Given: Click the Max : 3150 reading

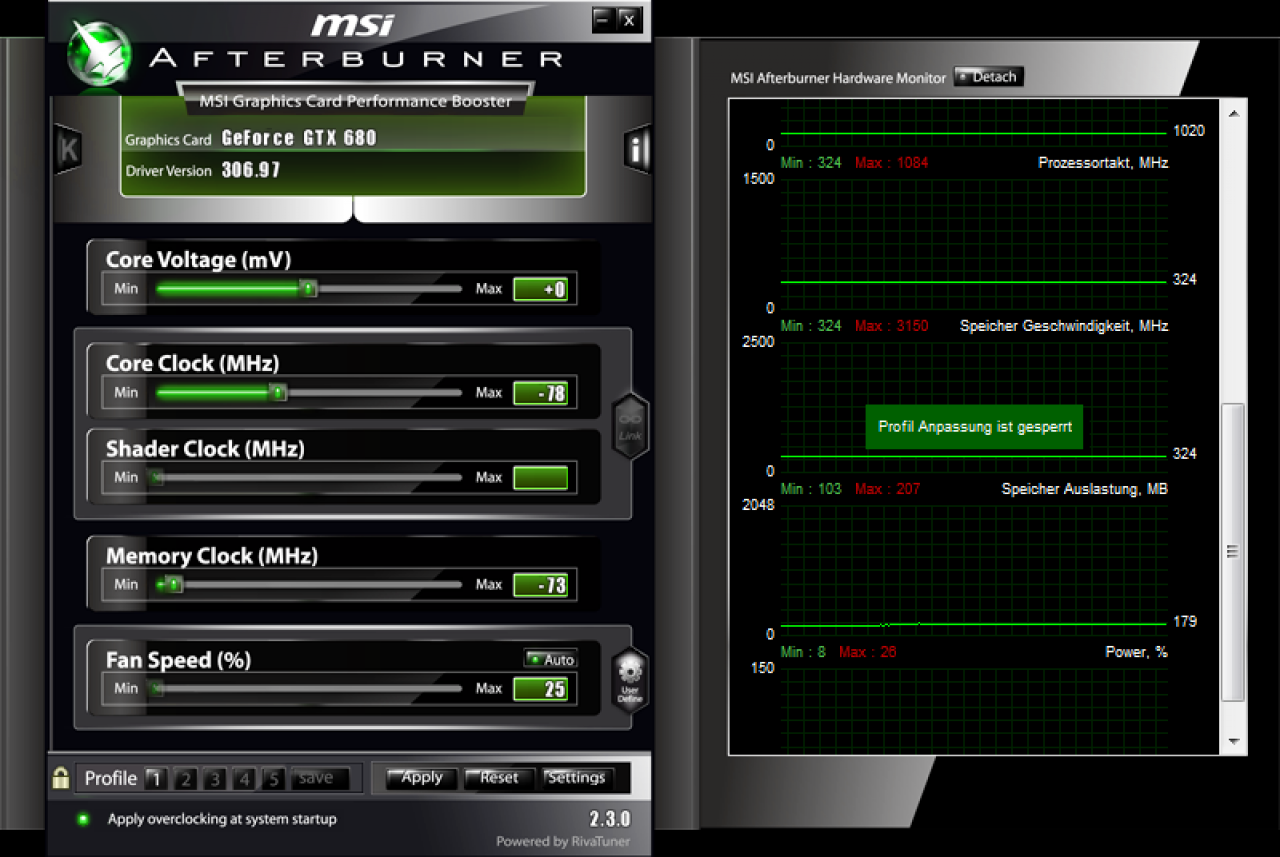Looking at the screenshot, I should point(892,326).
